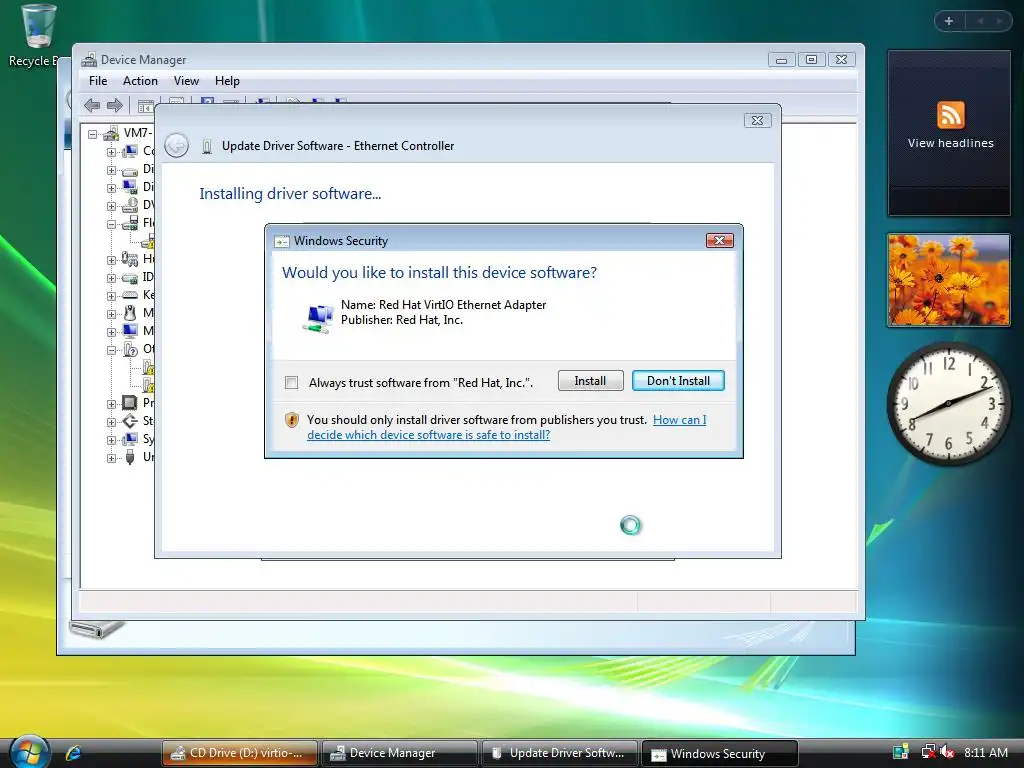Image resolution: width=1024 pixels, height=768 pixels.
Task: Select the computer category icon in tree
Action: tap(130, 152)
